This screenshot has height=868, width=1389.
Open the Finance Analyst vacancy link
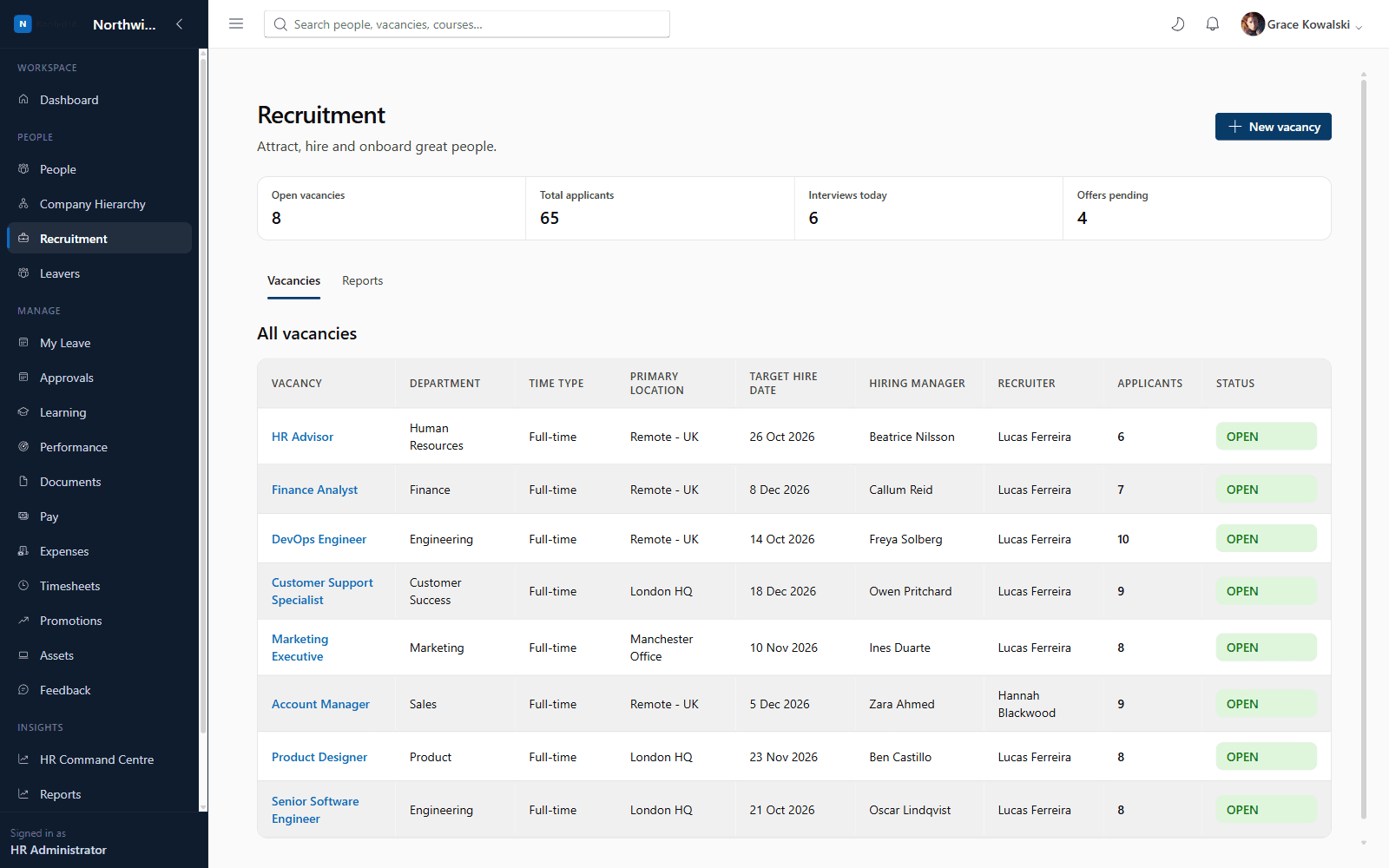pos(314,490)
